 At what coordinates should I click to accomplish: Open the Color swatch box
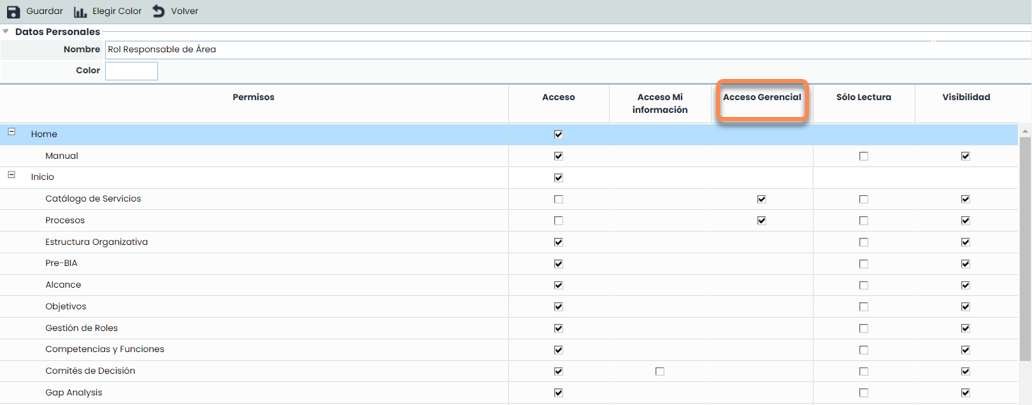[x=131, y=71]
